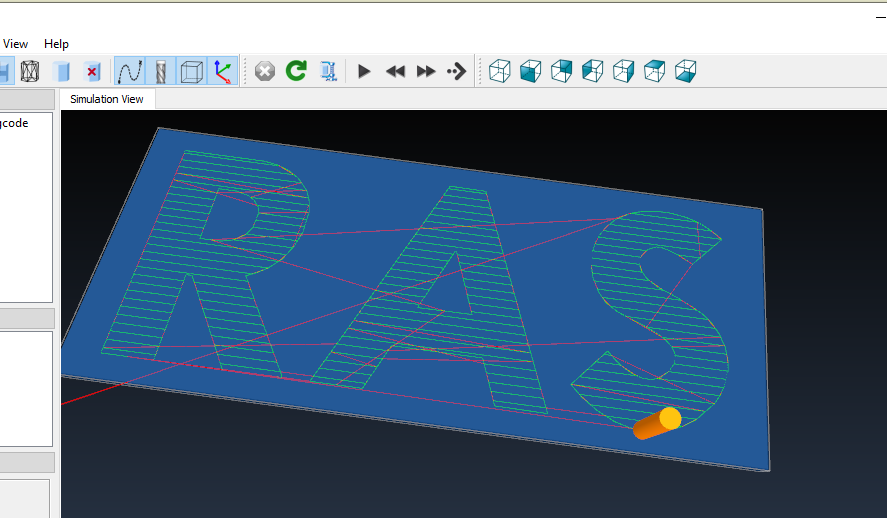Select the Simulation View tab
The width and height of the screenshot is (887, 518).
click(x=106, y=99)
